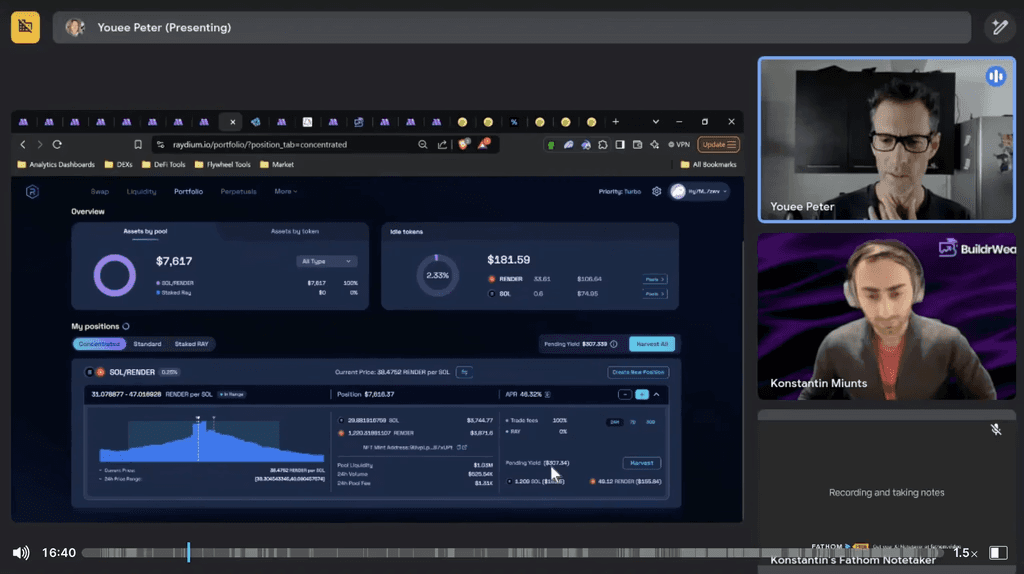
Task: Open the tab search chevron in the tab strip
Action: [x=656, y=121]
